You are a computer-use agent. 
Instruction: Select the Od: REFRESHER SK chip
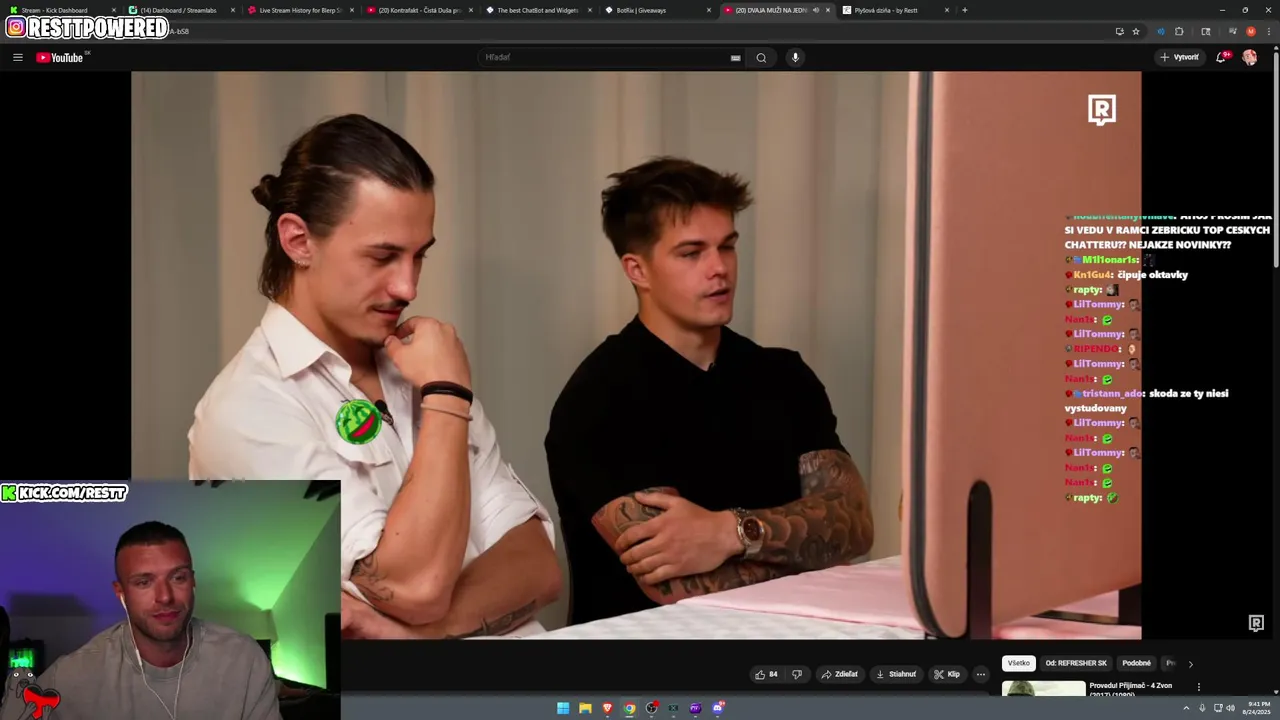(x=1076, y=663)
